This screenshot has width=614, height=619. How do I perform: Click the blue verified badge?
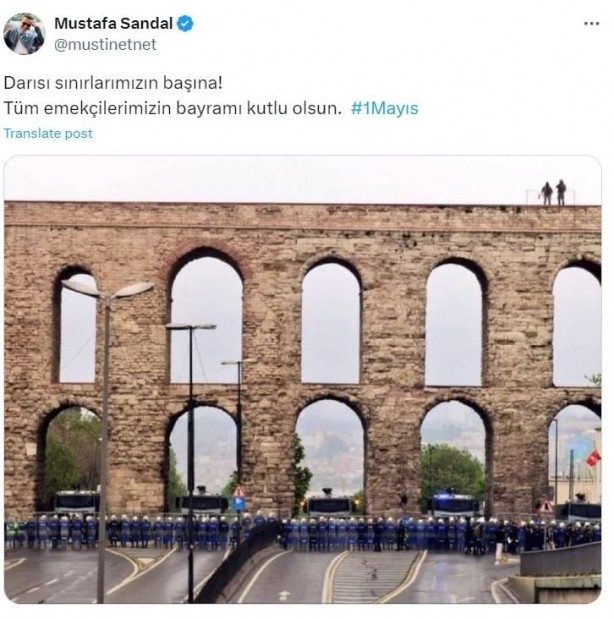[x=185, y=24]
